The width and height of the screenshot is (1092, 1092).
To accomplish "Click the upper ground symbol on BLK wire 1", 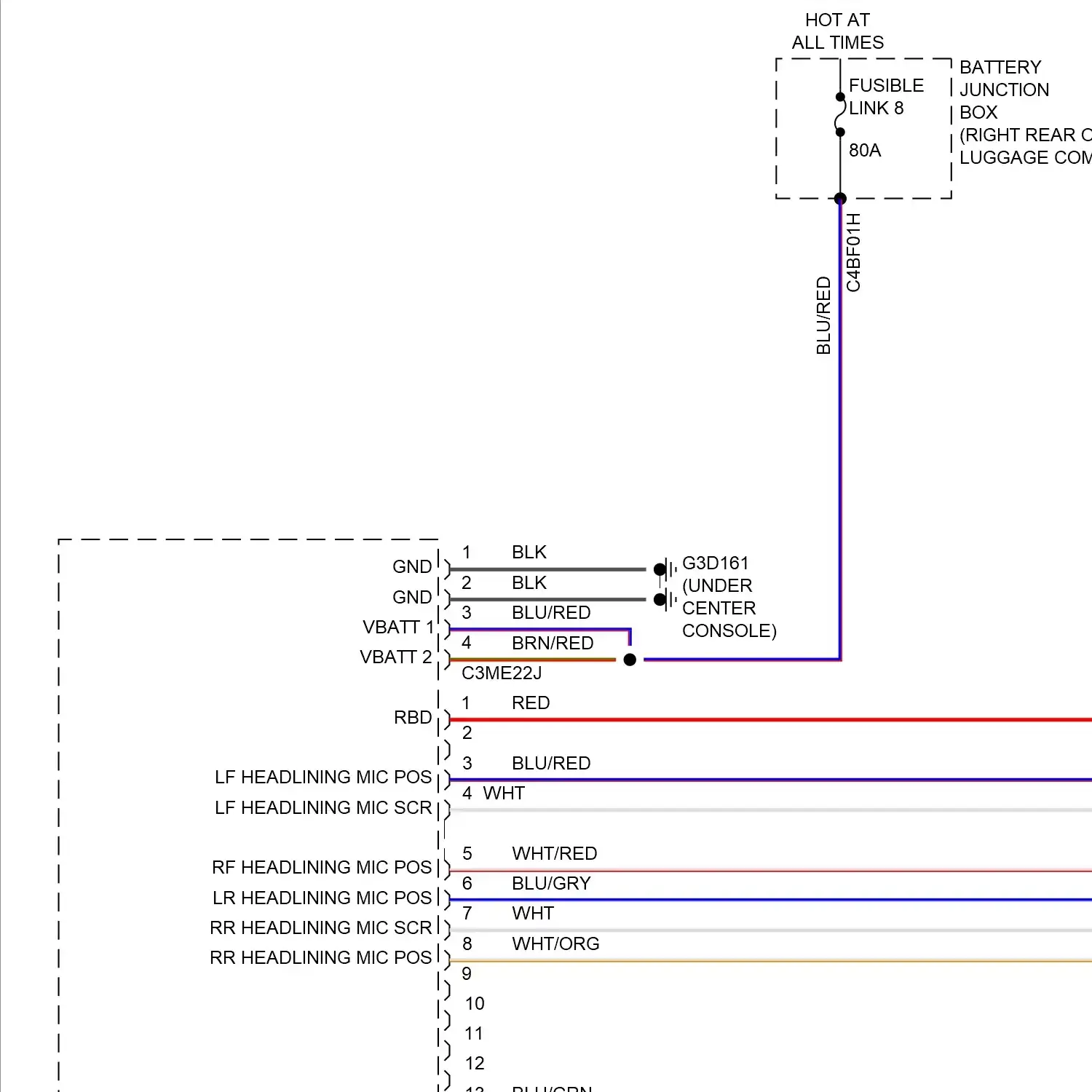I will pyautogui.click(x=664, y=569).
